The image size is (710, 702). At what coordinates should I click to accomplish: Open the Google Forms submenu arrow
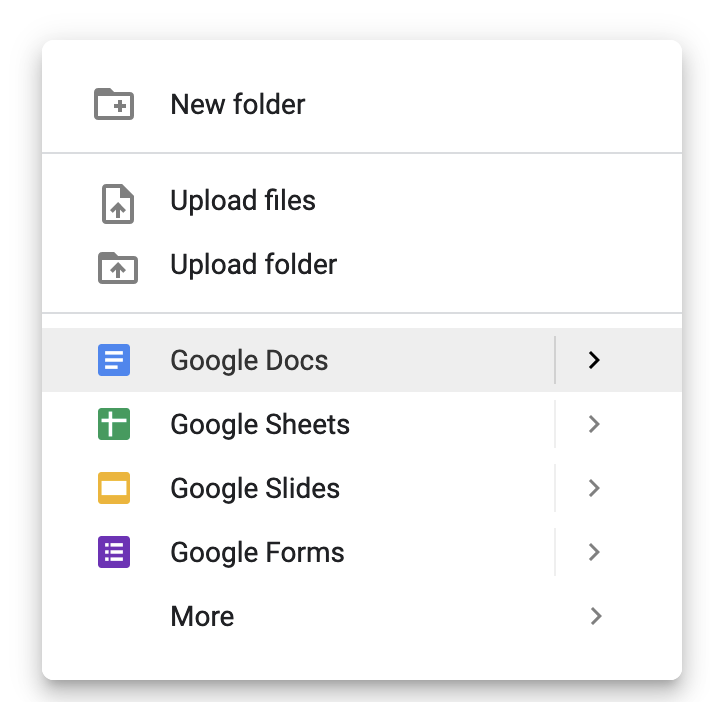[x=595, y=552]
